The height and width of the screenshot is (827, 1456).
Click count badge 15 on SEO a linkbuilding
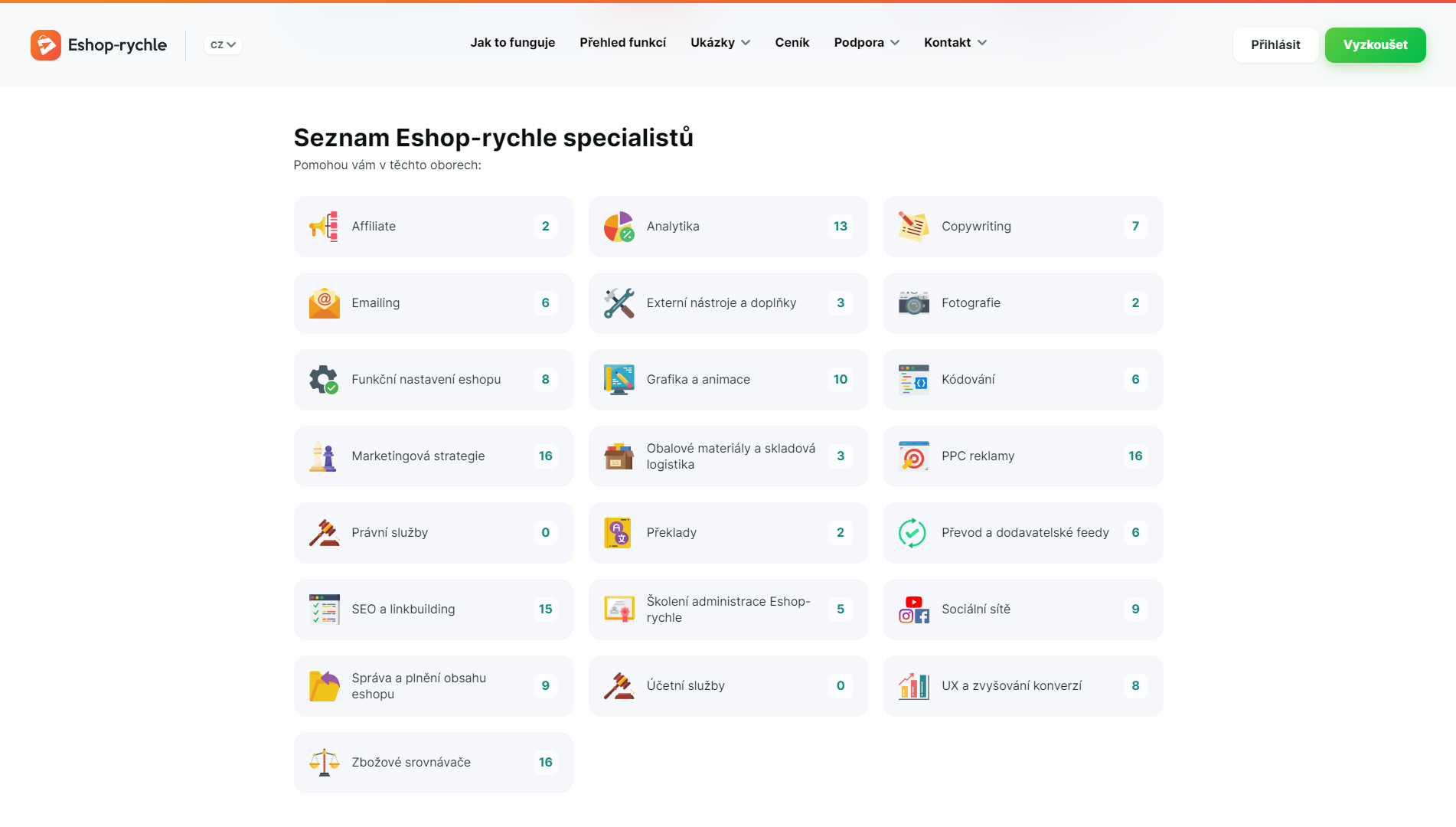click(x=545, y=610)
